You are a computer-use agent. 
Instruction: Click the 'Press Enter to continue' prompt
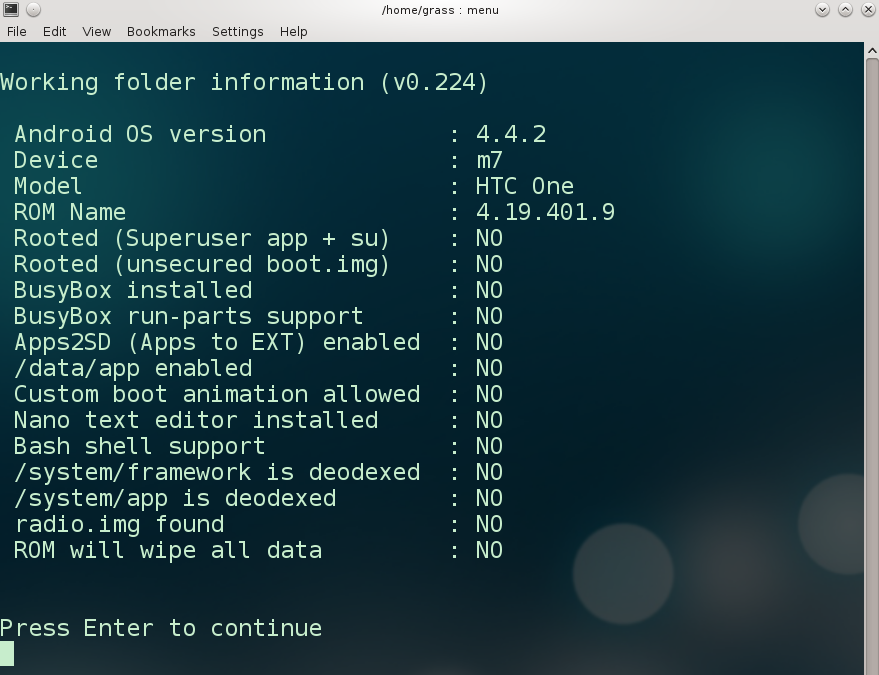161,628
